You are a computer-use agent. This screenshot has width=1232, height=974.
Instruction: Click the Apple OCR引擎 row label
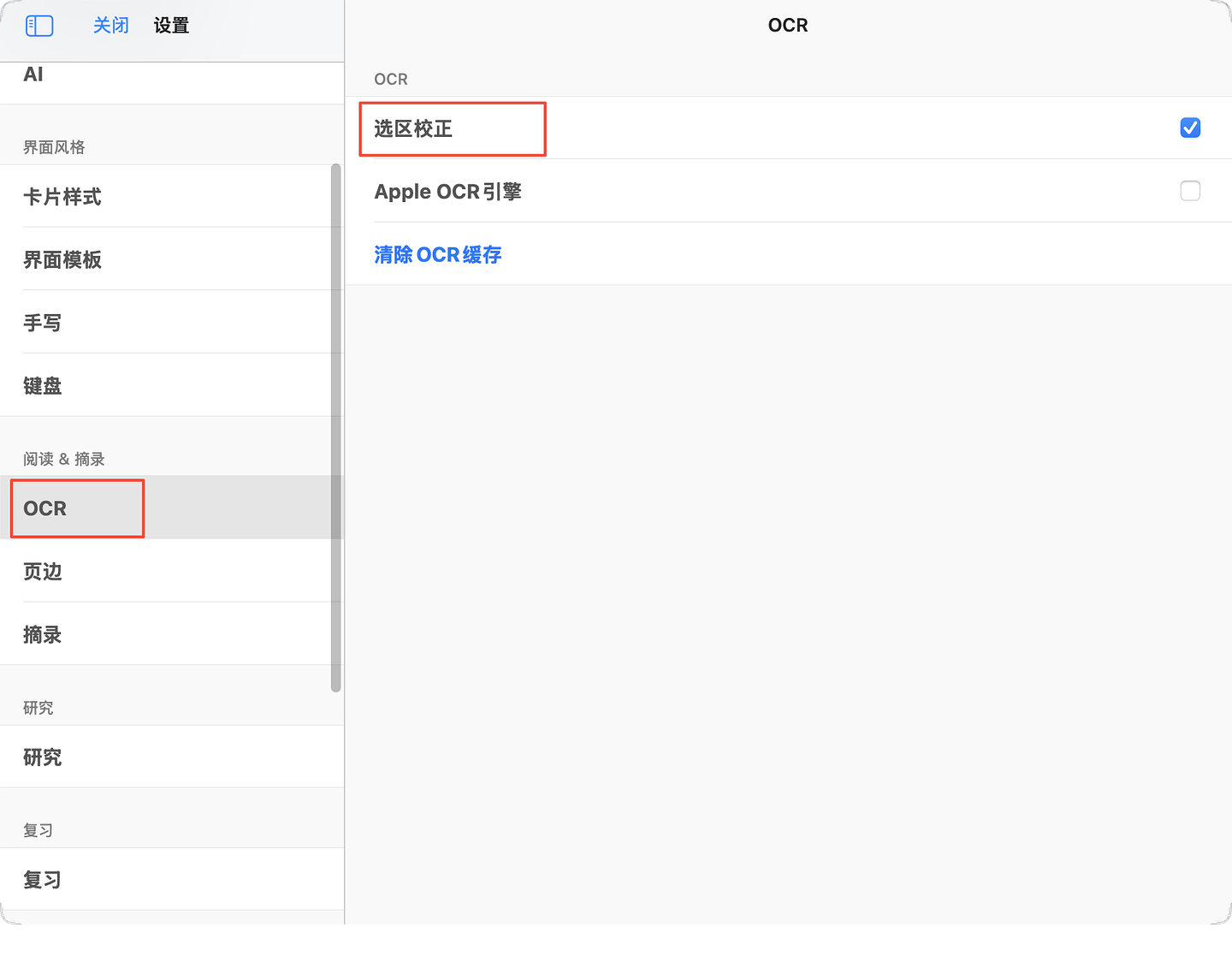[448, 192]
